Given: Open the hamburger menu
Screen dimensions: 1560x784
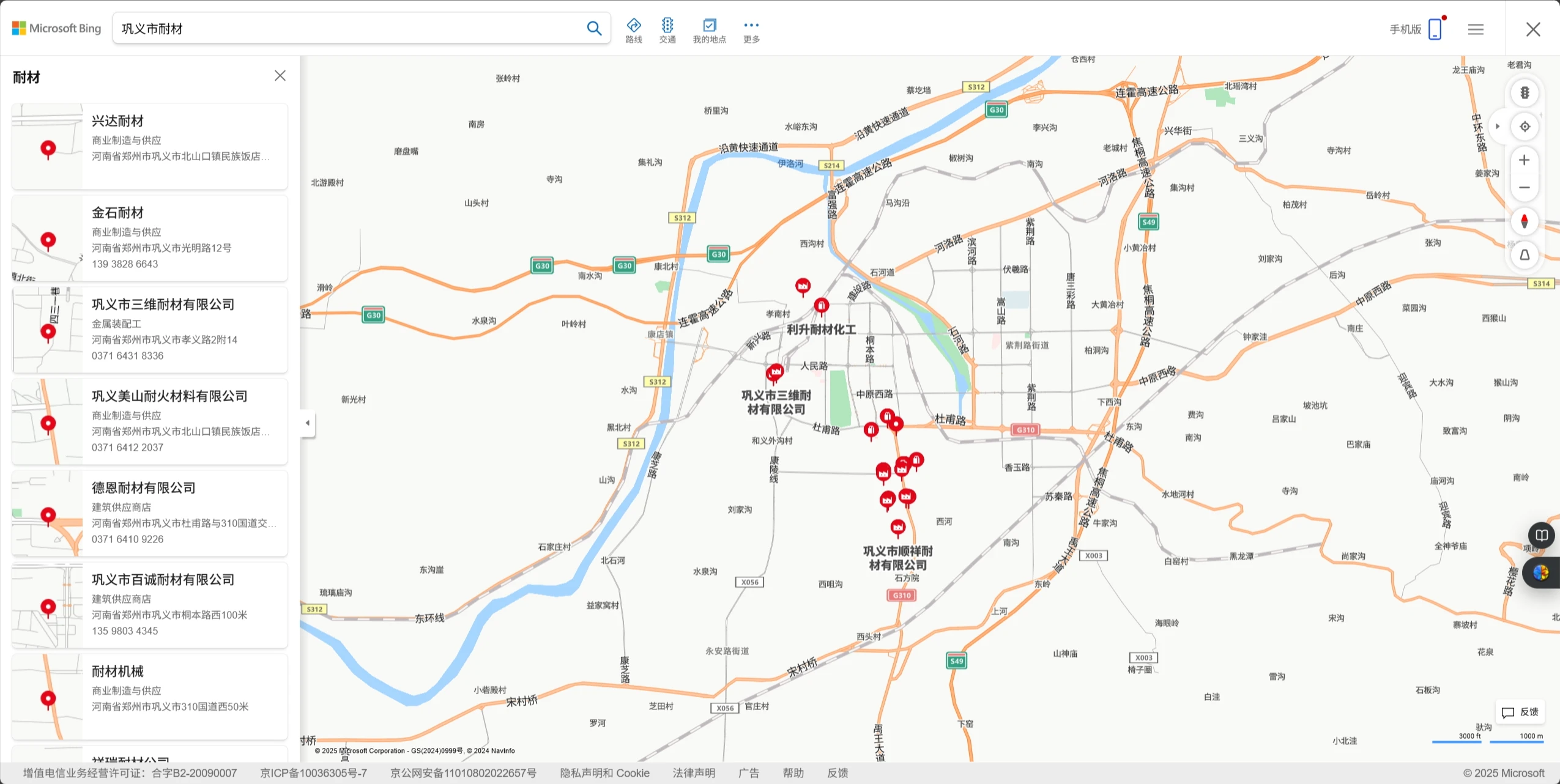Looking at the screenshot, I should pyautogui.click(x=1476, y=29).
